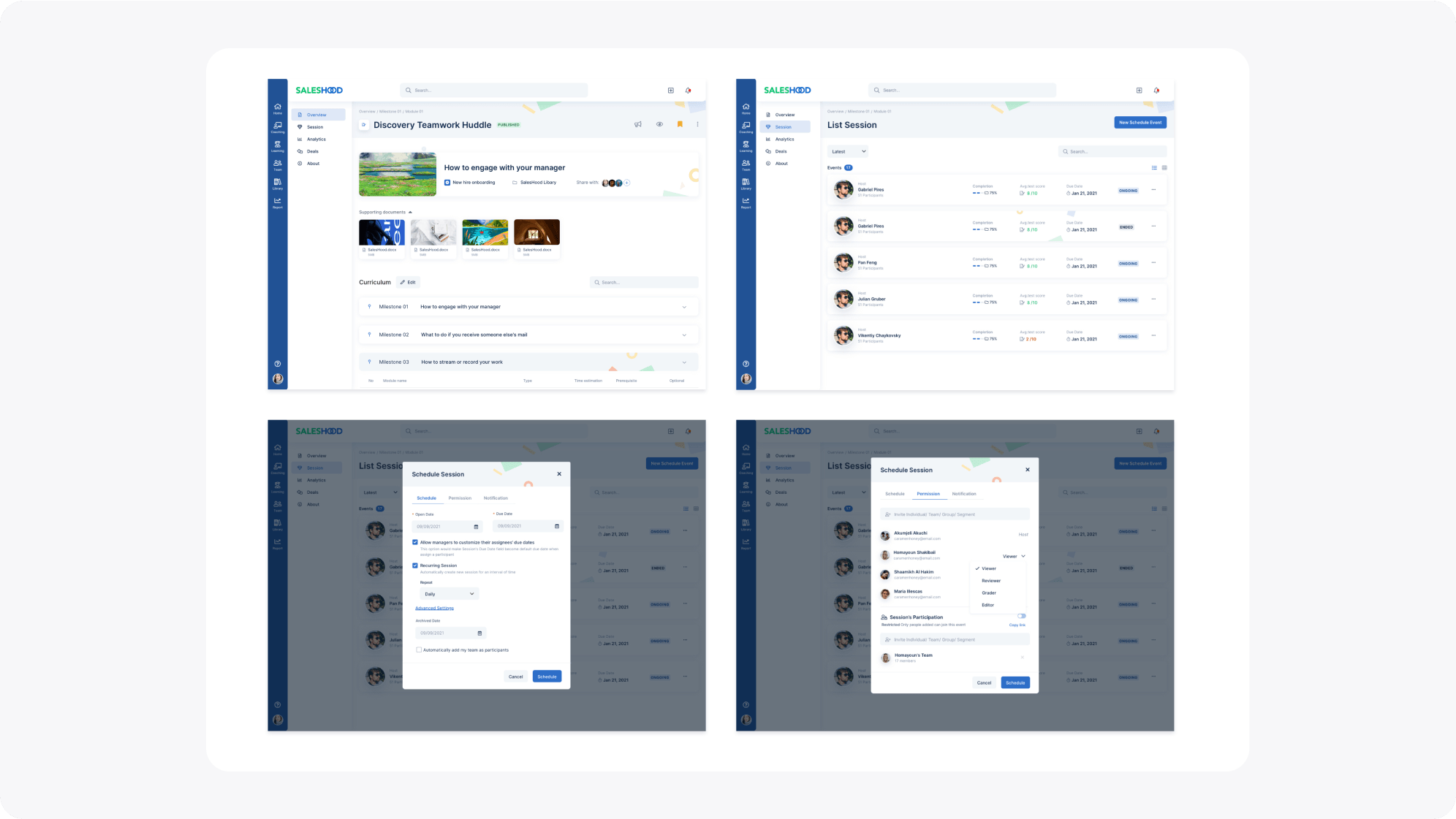1456x819 pixels.
Task: Open the Repeat Daily dropdown
Action: coord(450,594)
